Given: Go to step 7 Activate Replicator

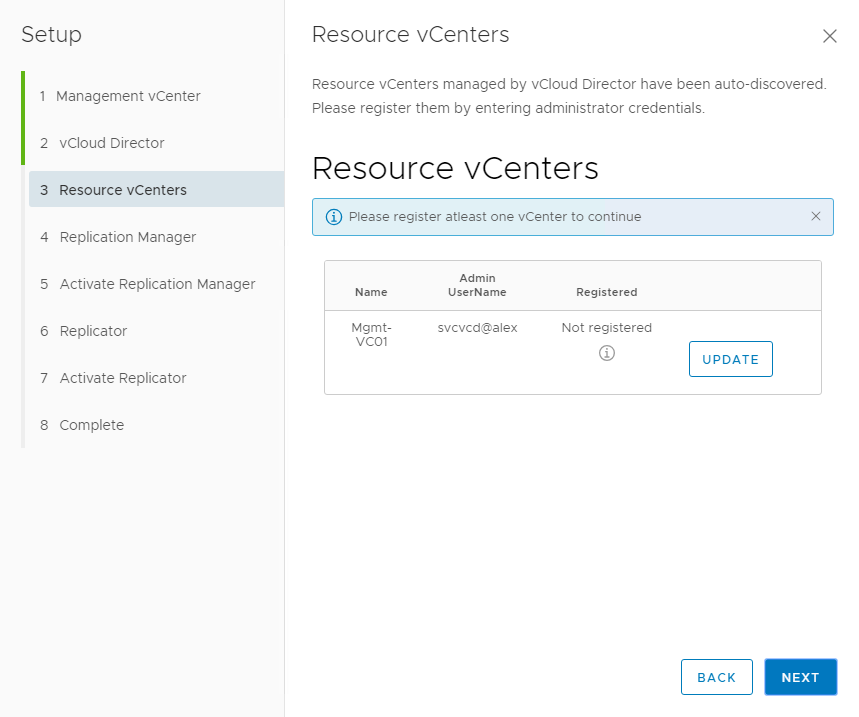Looking at the screenshot, I should pos(123,378).
